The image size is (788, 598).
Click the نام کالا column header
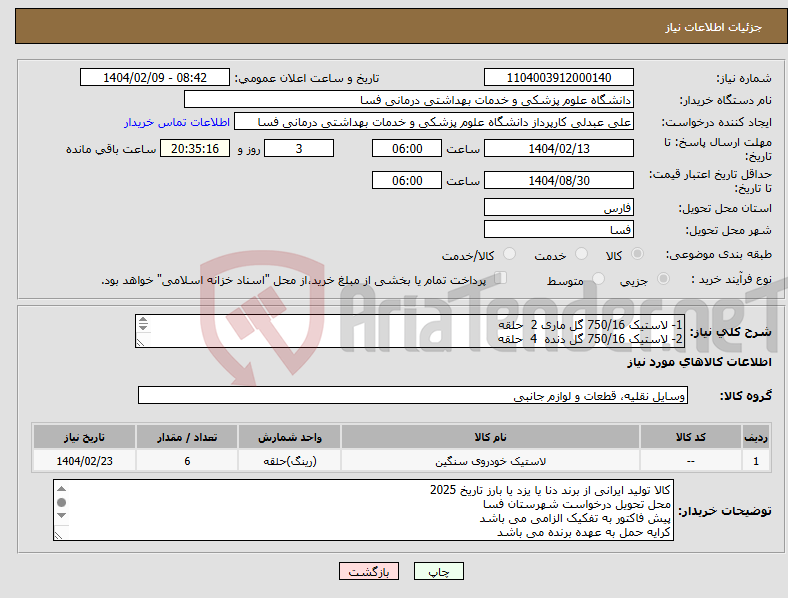pos(490,437)
